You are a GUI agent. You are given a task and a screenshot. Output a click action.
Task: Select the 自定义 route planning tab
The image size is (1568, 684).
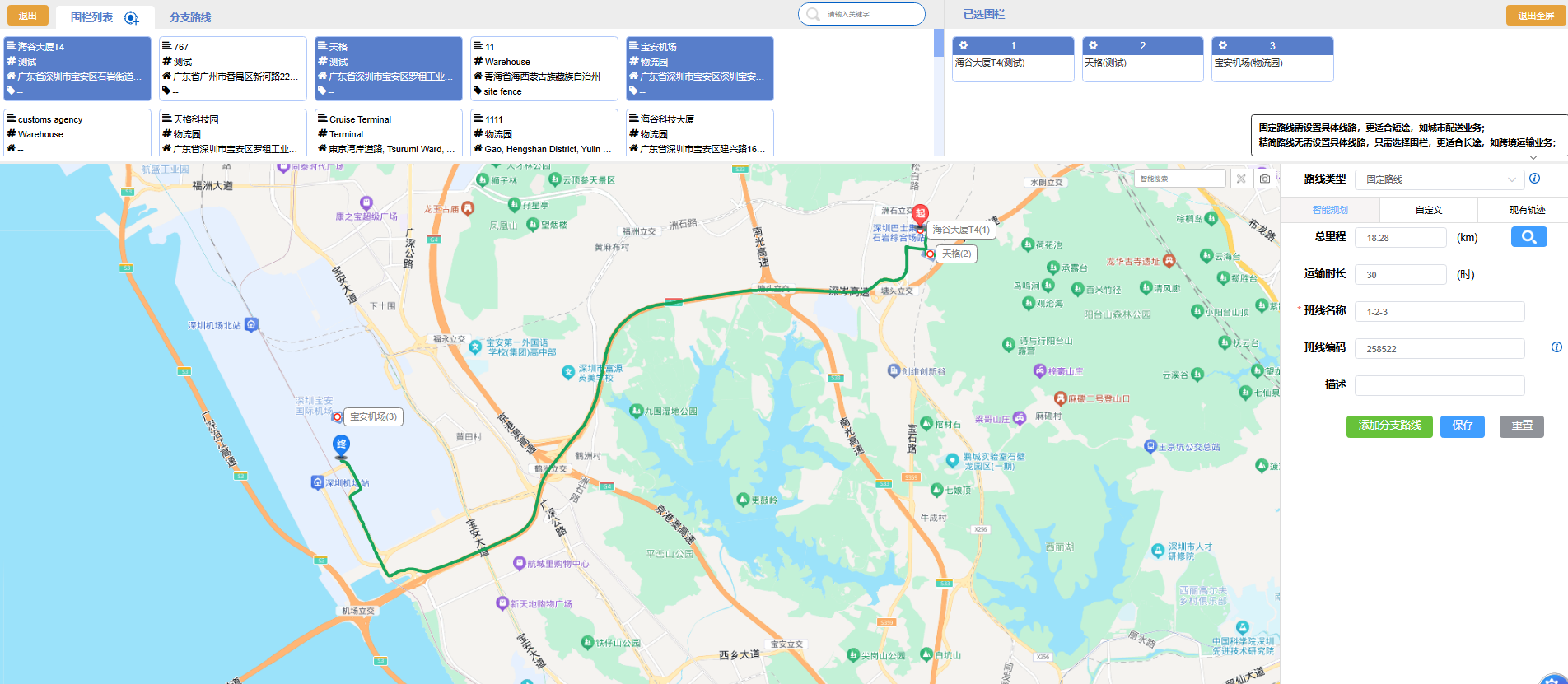click(x=1428, y=210)
